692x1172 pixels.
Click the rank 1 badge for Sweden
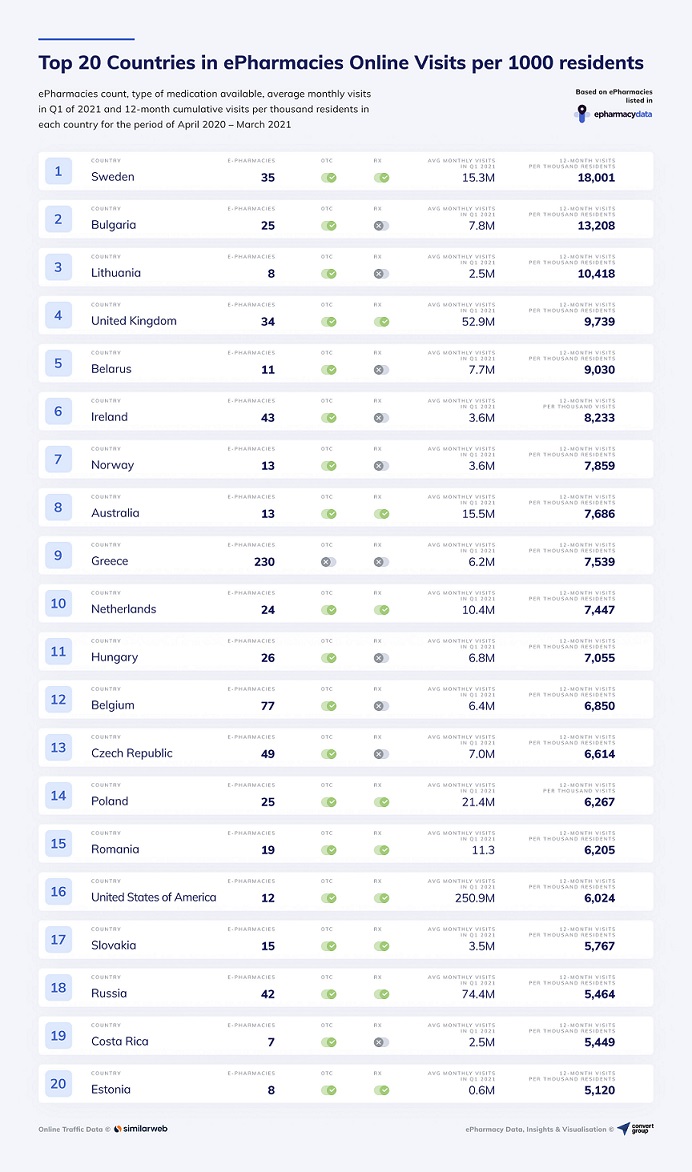pyautogui.click(x=58, y=171)
